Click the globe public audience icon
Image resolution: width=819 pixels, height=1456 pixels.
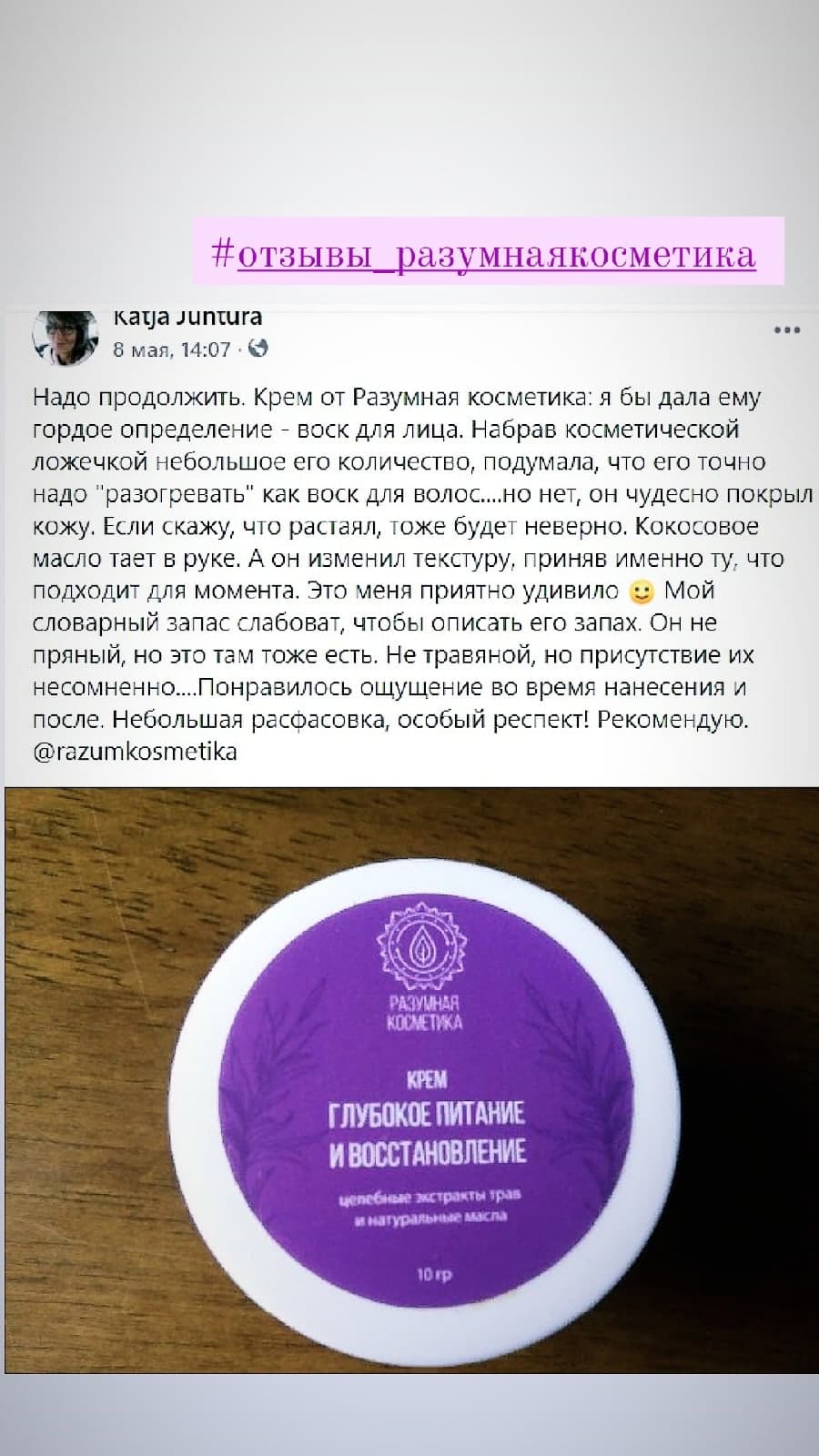258,349
